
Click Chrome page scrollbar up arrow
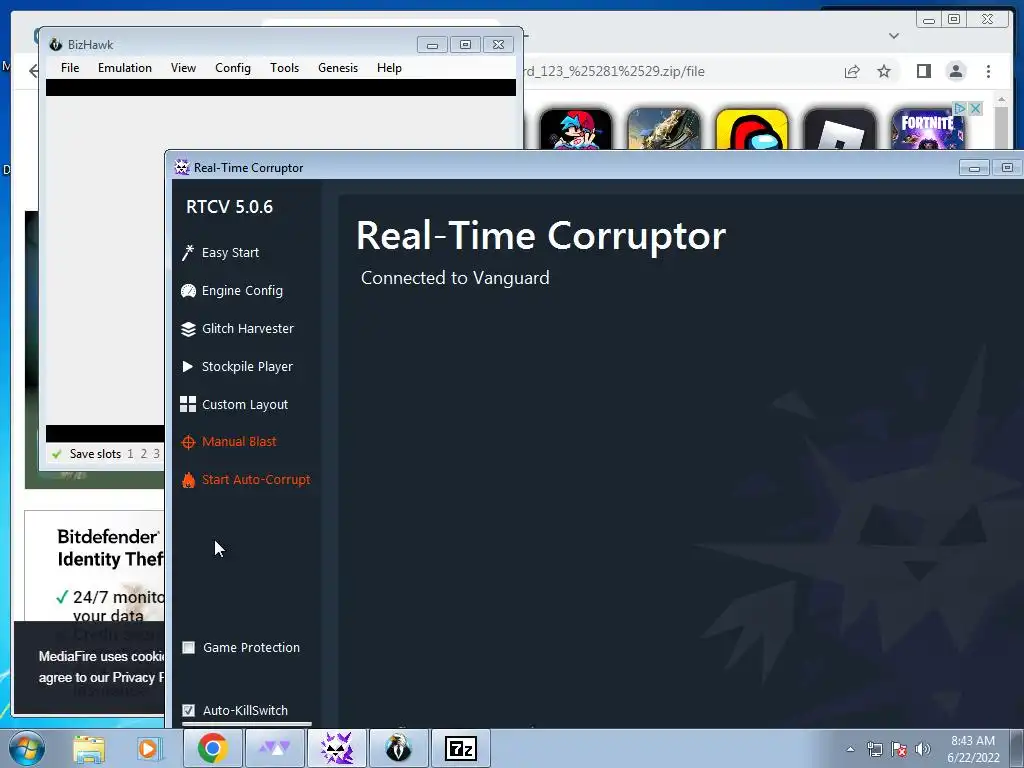click(1002, 100)
